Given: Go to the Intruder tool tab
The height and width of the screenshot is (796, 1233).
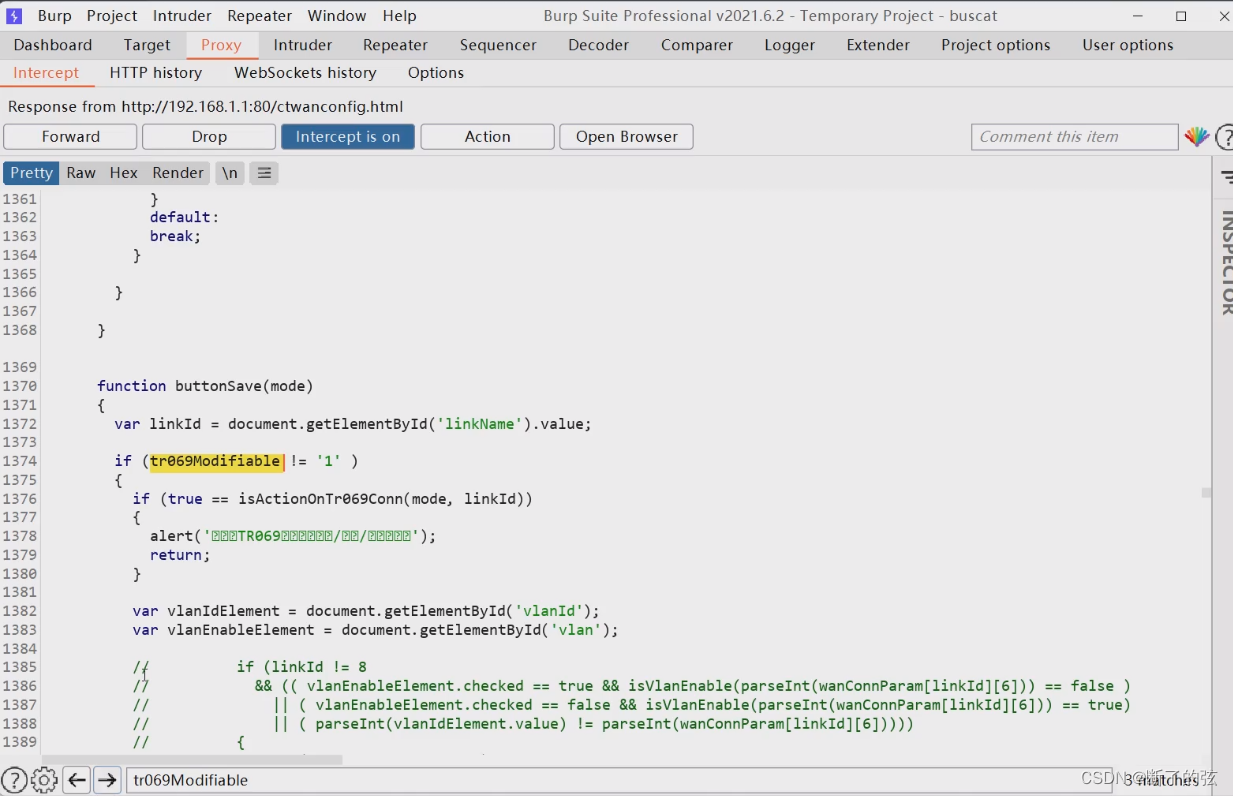Looking at the screenshot, I should click(x=303, y=45).
